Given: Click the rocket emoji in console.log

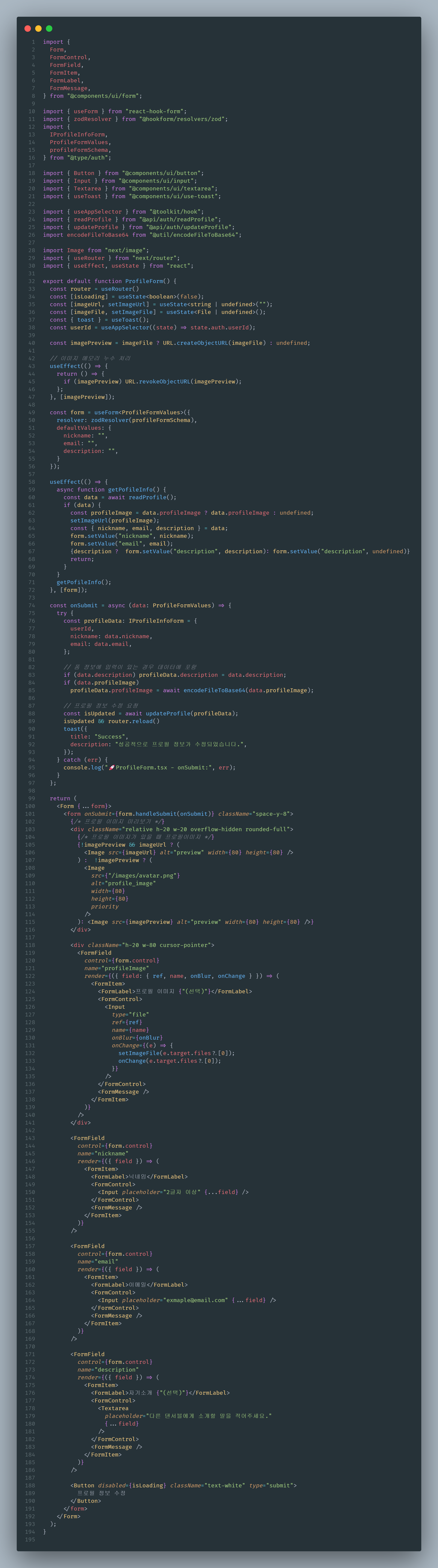Looking at the screenshot, I should [x=112, y=767].
